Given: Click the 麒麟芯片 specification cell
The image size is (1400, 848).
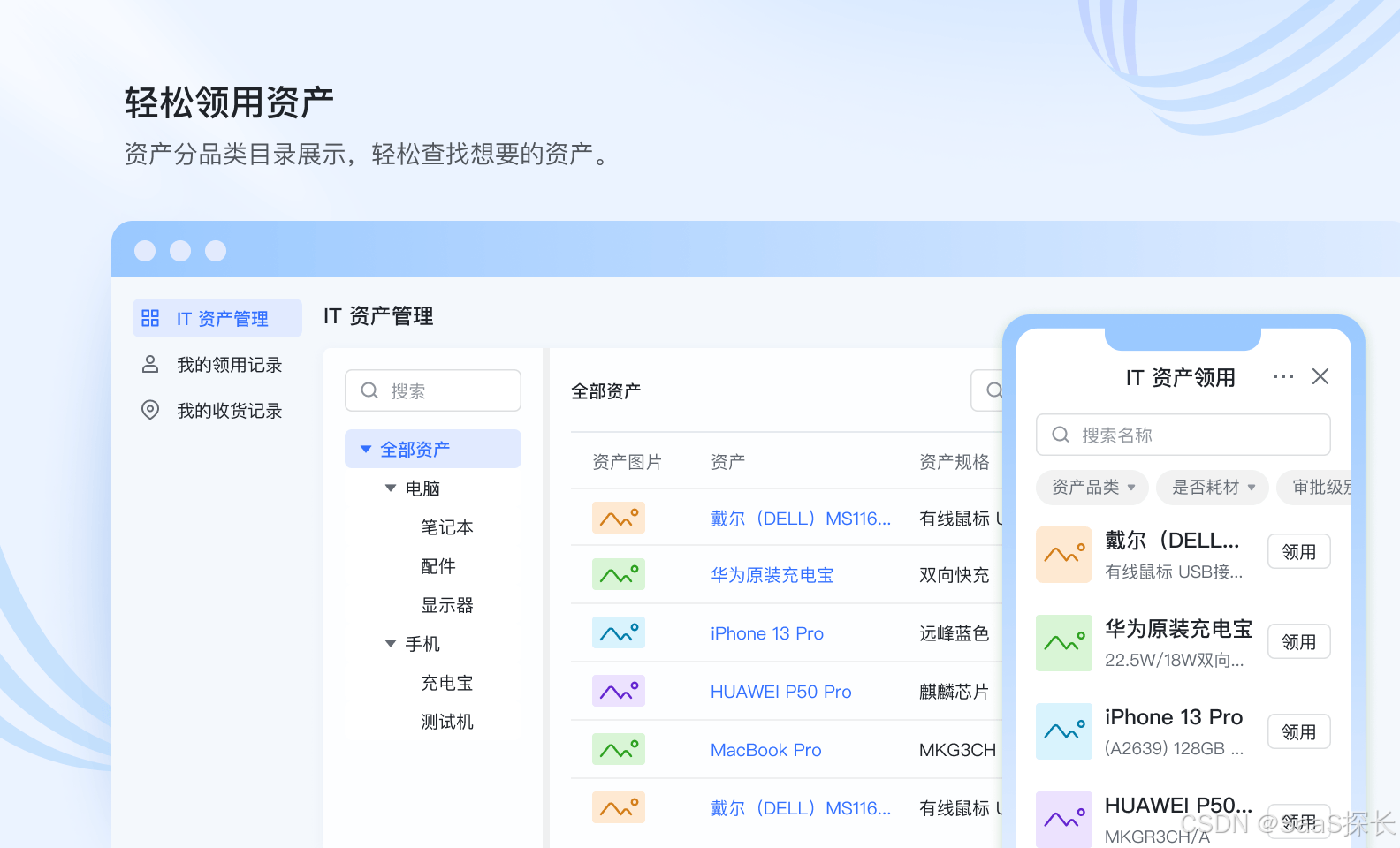Looking at the screenshot, I should [955, 692].
